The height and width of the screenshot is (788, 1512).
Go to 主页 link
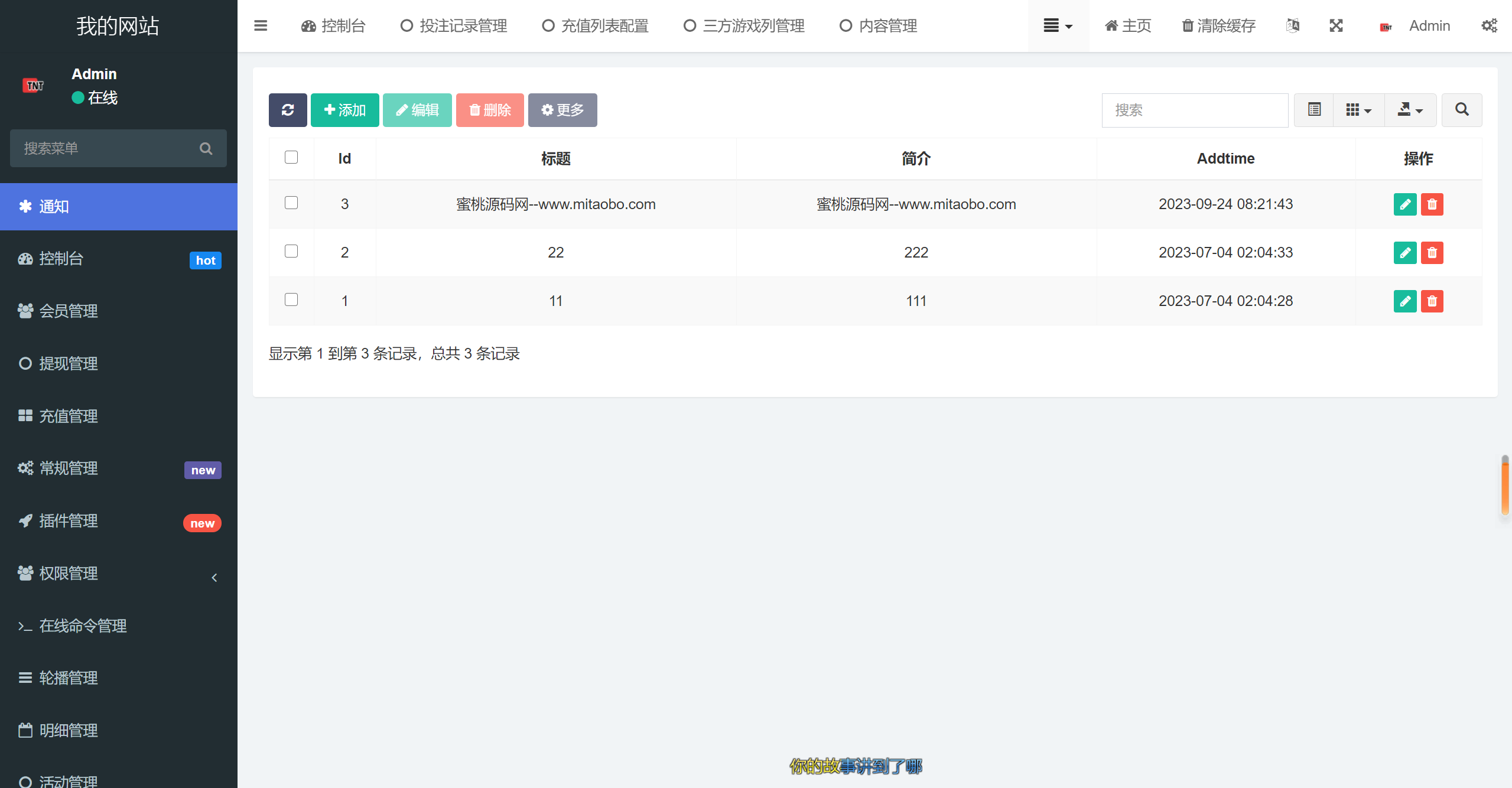(1128, 26)
